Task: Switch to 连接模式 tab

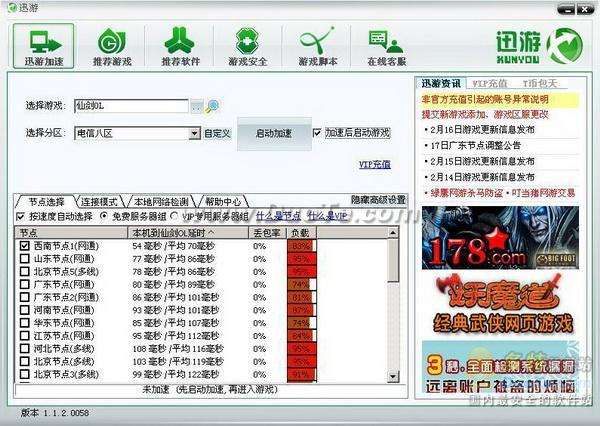Action: (100, 201)
